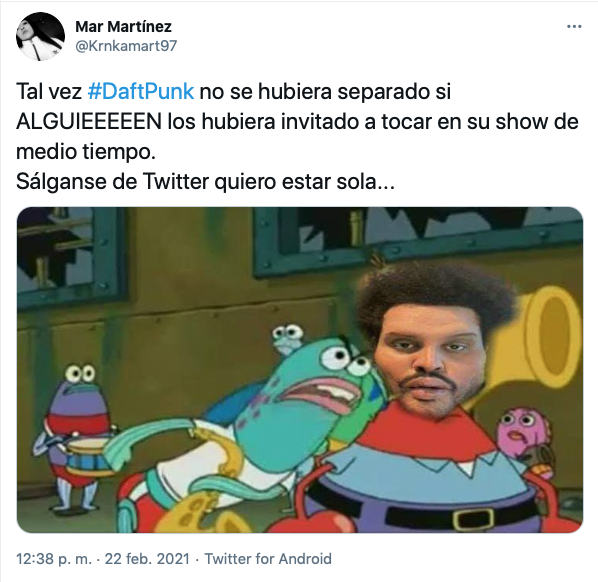Click the small blue fish behind the teal fish

(x=288, y=339)
